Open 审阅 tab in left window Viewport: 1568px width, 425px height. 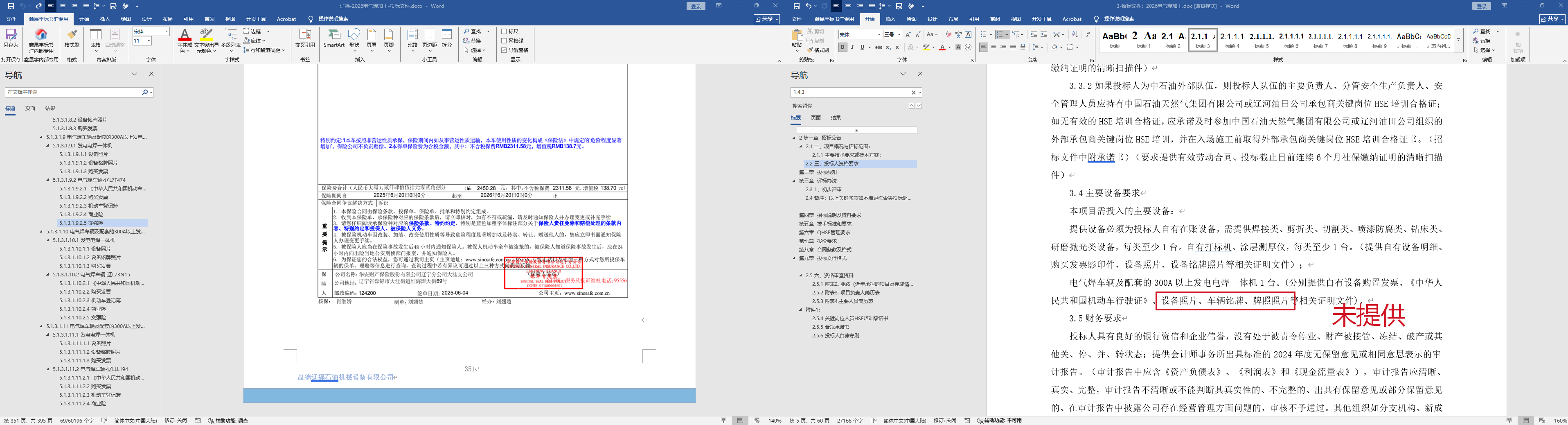coord(210,19)
